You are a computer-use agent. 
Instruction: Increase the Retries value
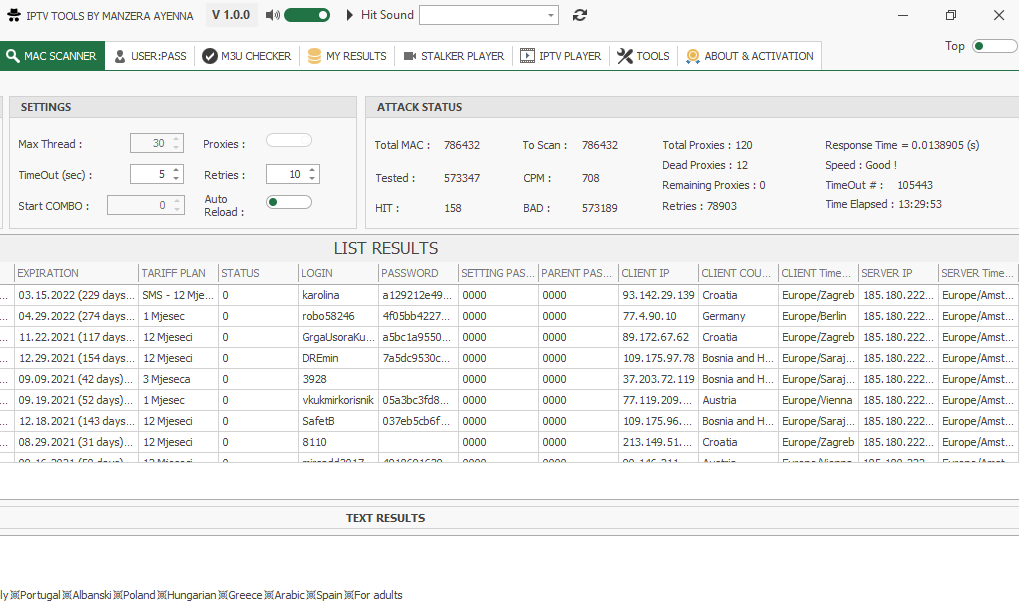312,170
